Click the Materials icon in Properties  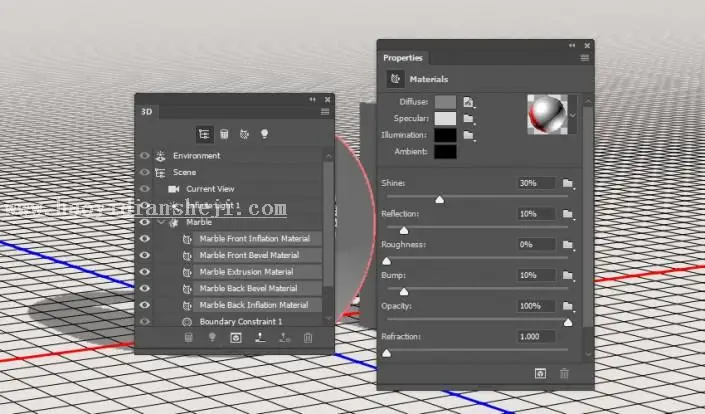pyautogui.click(x=396, y=79)
